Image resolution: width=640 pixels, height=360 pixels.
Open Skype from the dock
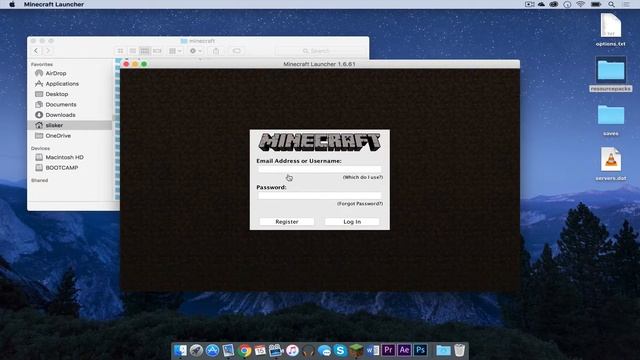click(x=340, y=350)
